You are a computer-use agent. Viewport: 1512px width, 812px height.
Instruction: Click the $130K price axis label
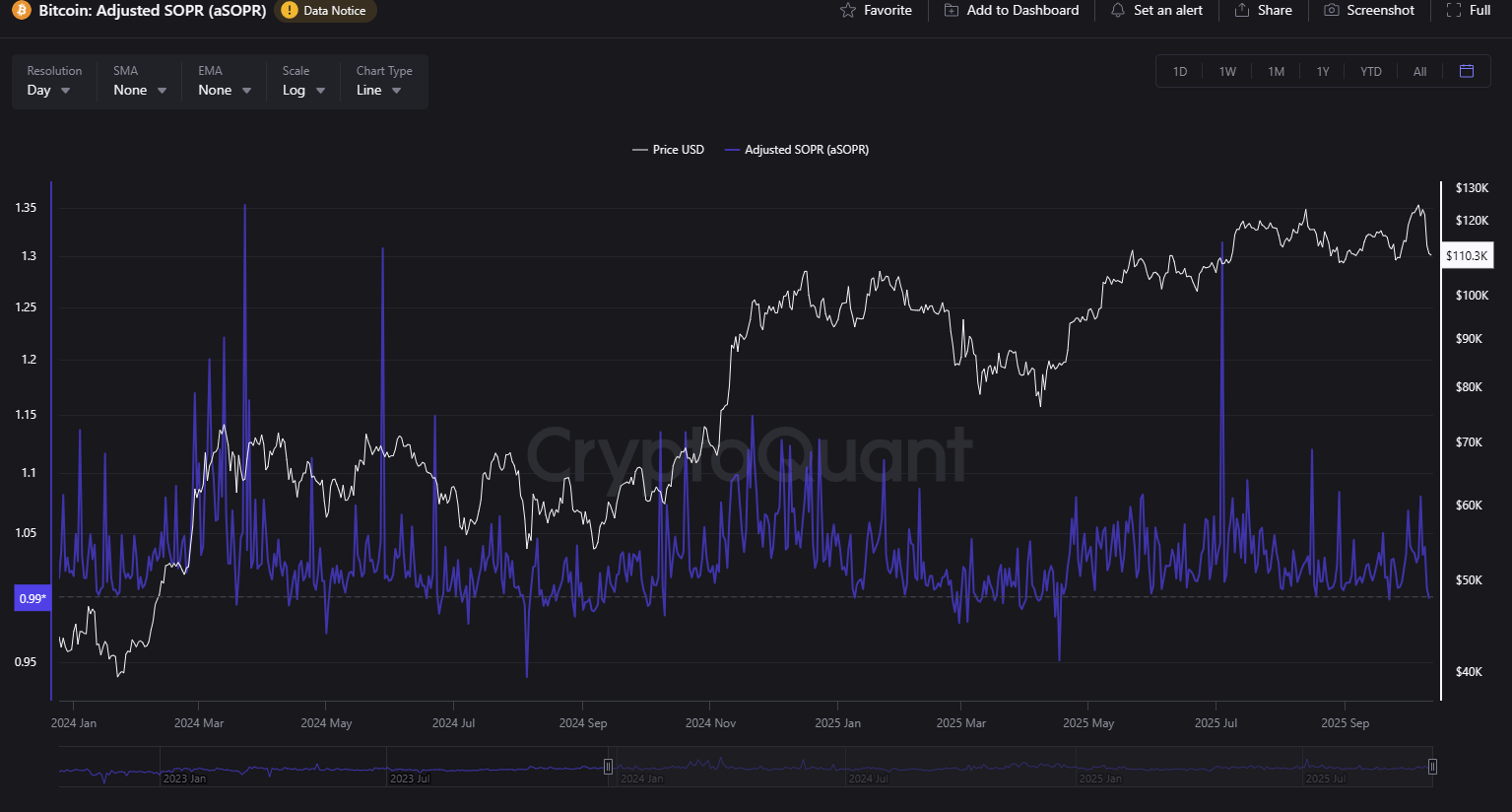coord(1473,188)
